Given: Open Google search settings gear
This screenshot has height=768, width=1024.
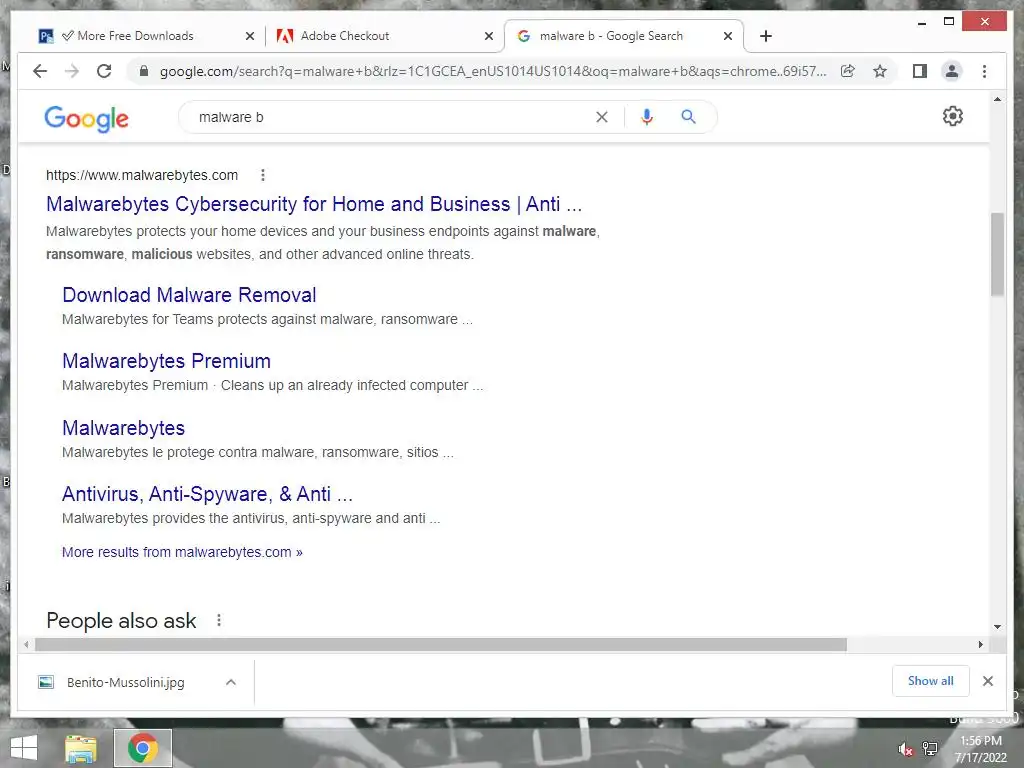Looking at the screenshot, I should (953, 116).
